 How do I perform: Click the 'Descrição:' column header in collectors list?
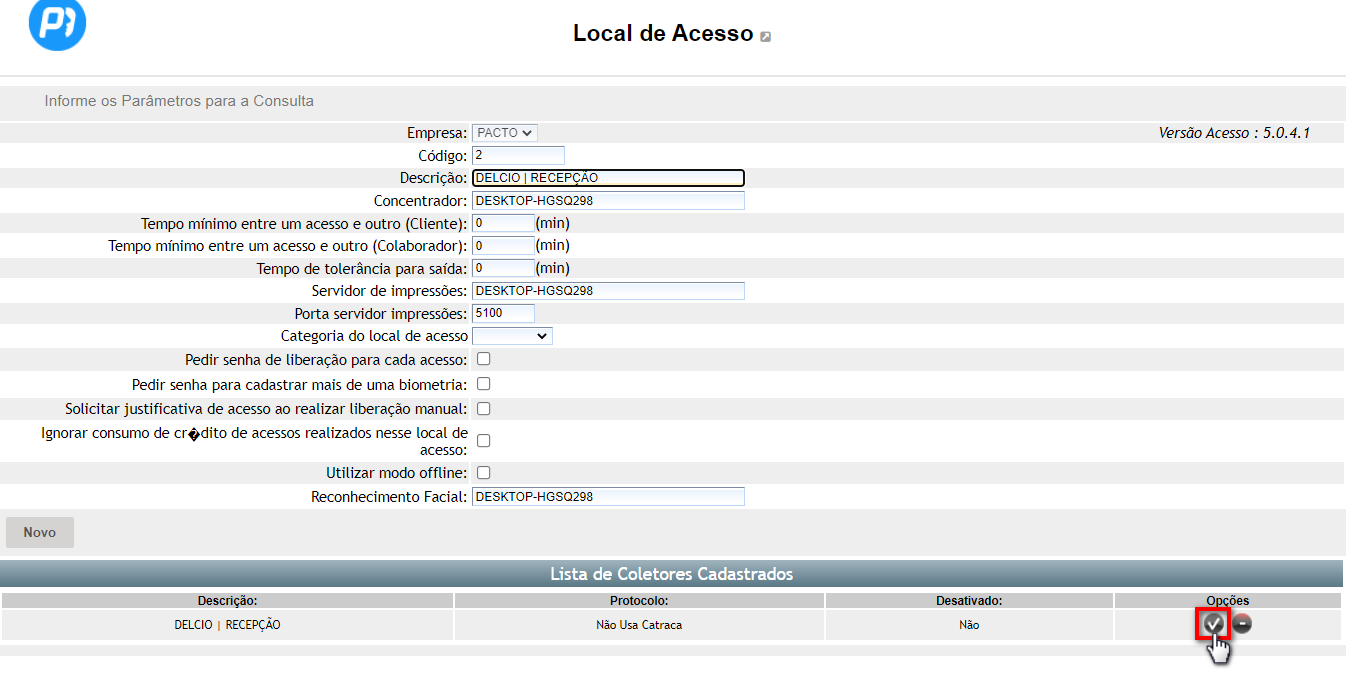coord(228,601)
